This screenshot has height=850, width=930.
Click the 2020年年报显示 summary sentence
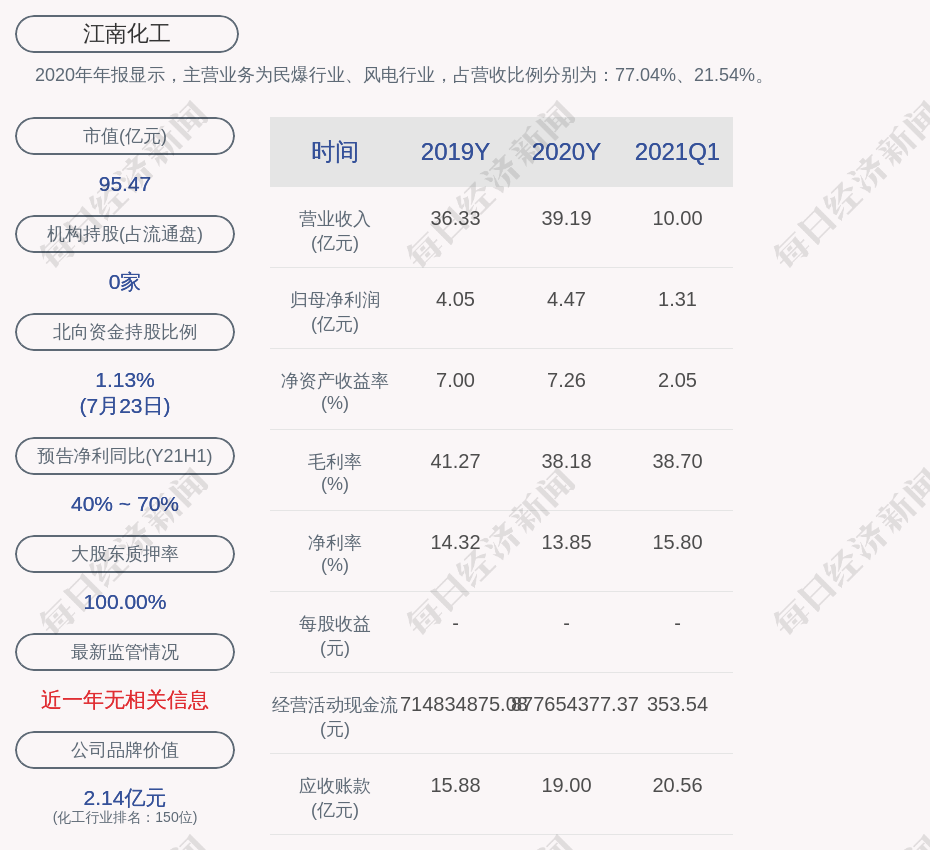[x=401, y=75]
